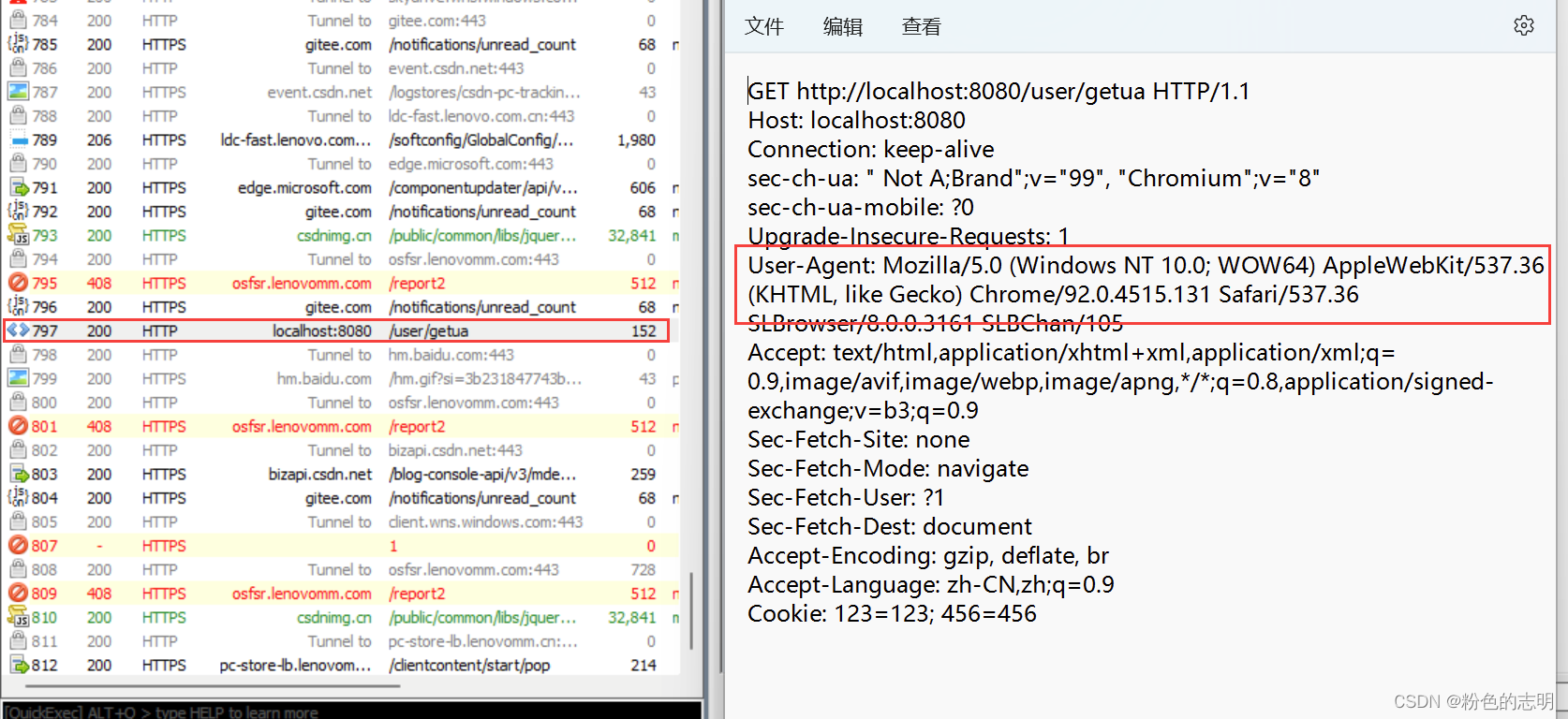Select the ldc-fast.lenovo.com host in row 789
The image size is (1568, 719).
point(295,139)
